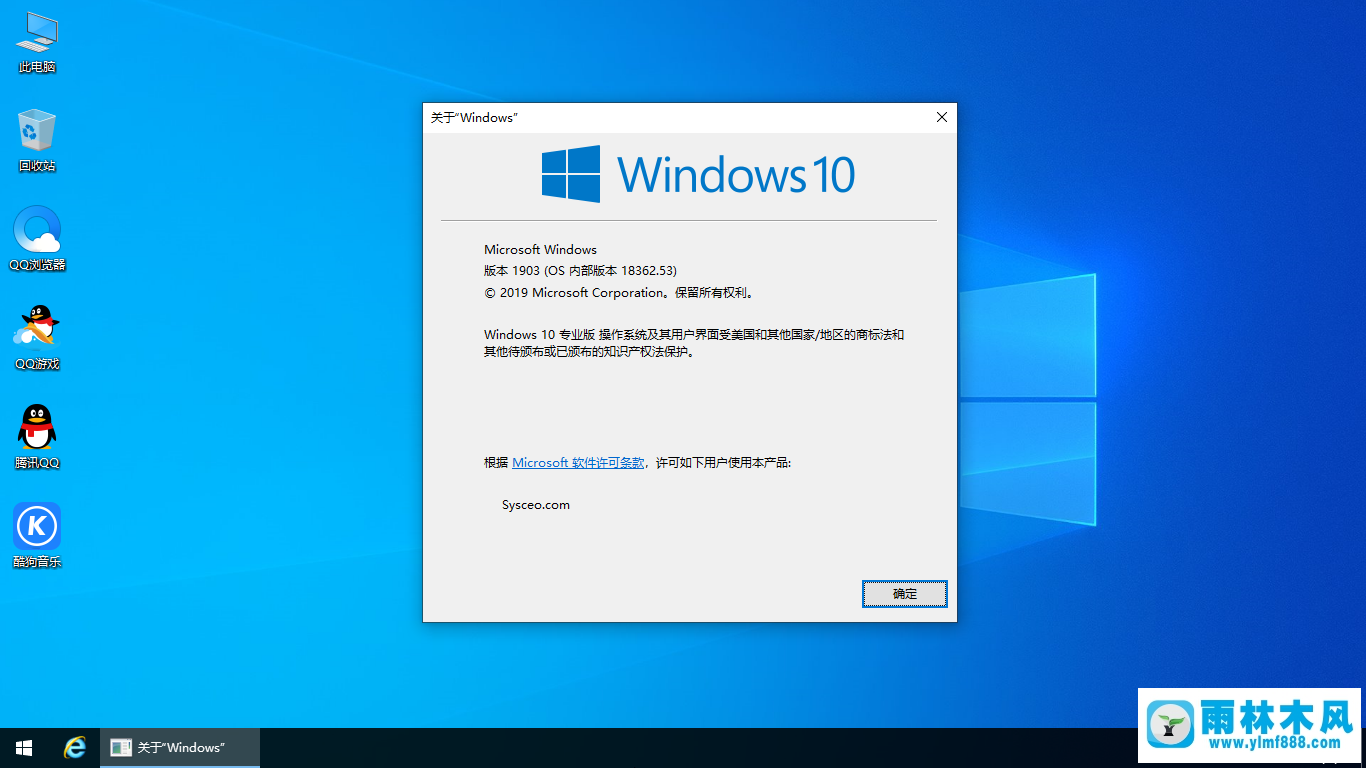
Task: Click the 确定 button in the dialog
Action: 904,594
